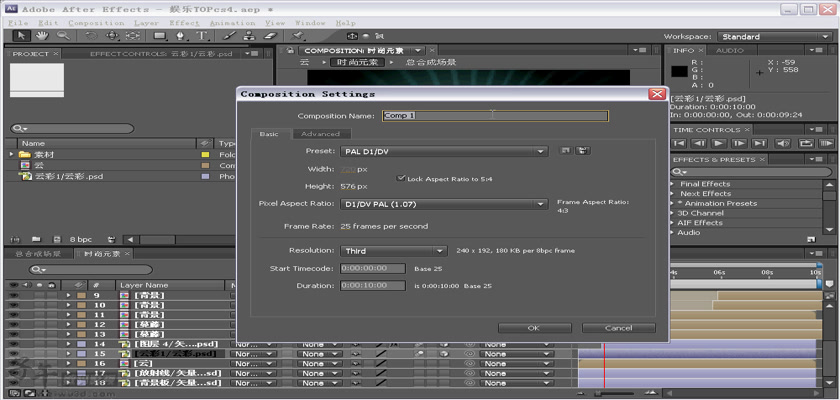Expand Final Effects category
The height and width of the screenshot is (400, 840).
click(x=672, y=184)
